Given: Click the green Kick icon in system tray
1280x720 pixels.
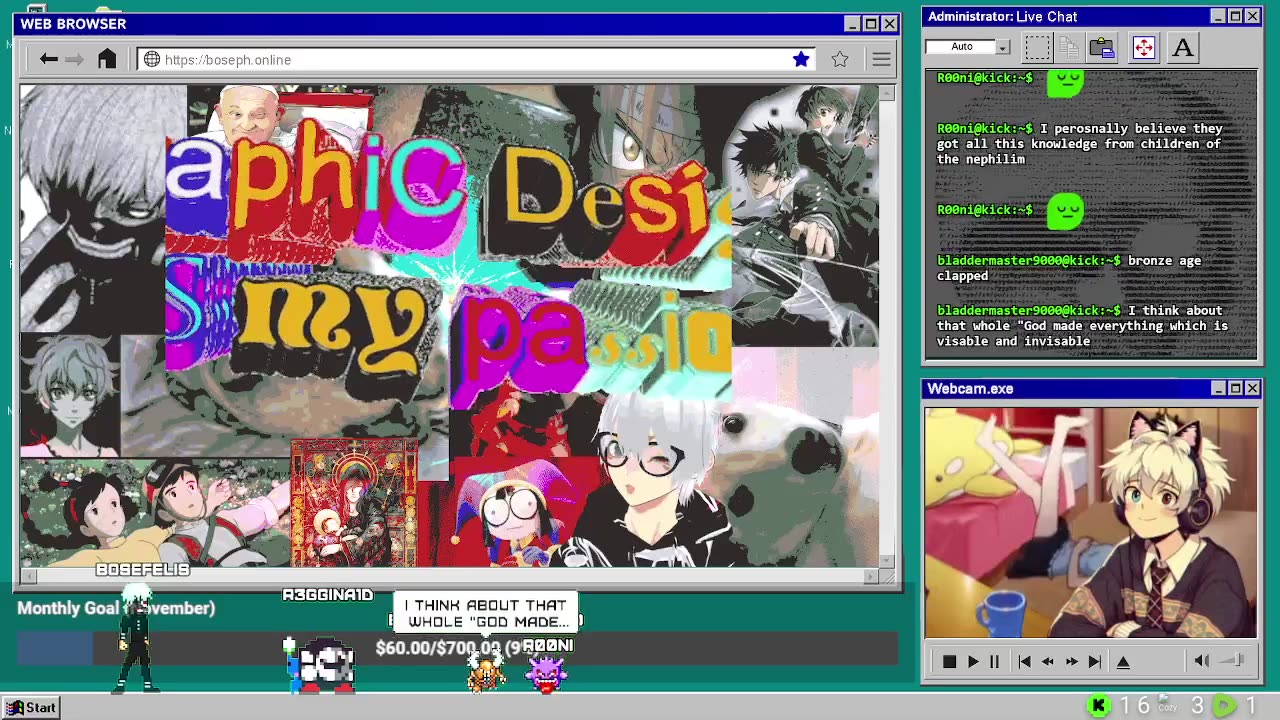Looking at the screenshot, I should pyautogui.click(x=1099, y=707).
